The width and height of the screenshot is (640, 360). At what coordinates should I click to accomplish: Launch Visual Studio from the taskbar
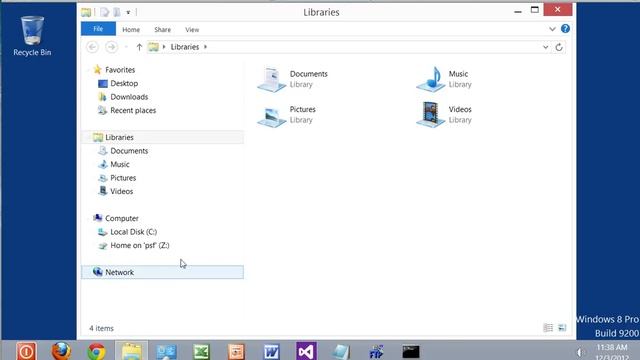[x=307, y=351]
